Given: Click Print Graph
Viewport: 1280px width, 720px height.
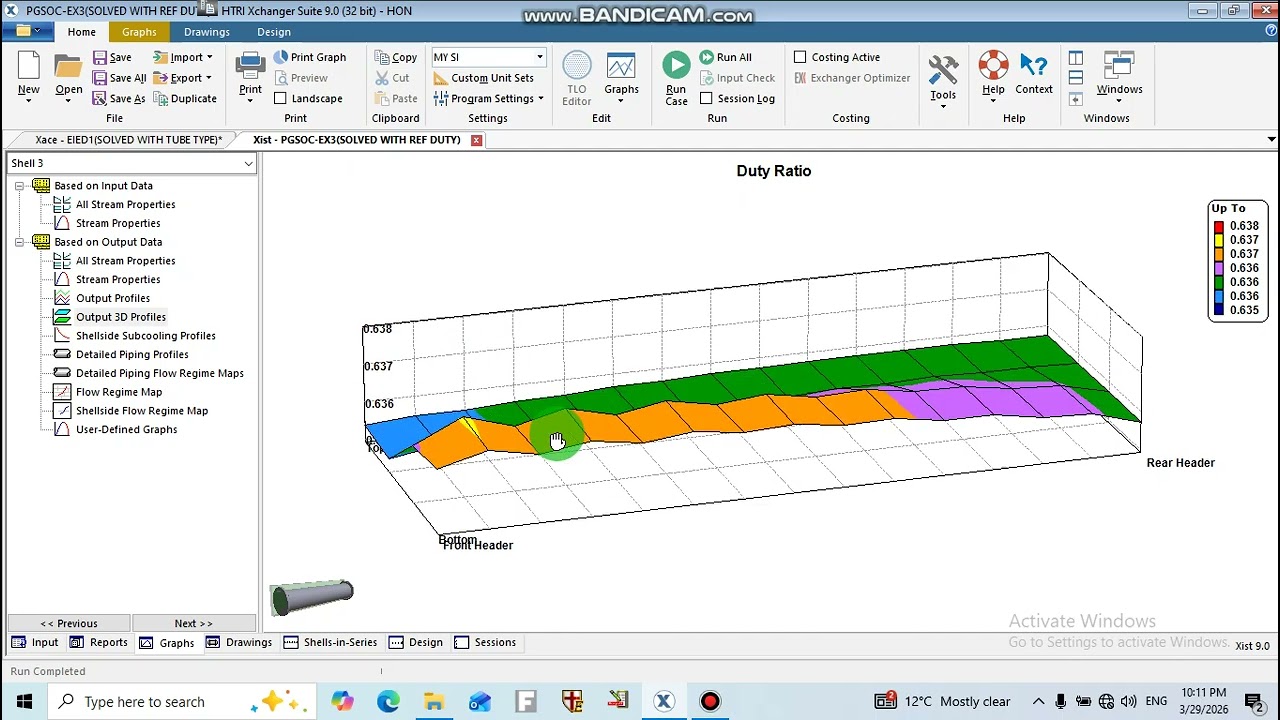Looking at the screenshot, I should 309,57.
